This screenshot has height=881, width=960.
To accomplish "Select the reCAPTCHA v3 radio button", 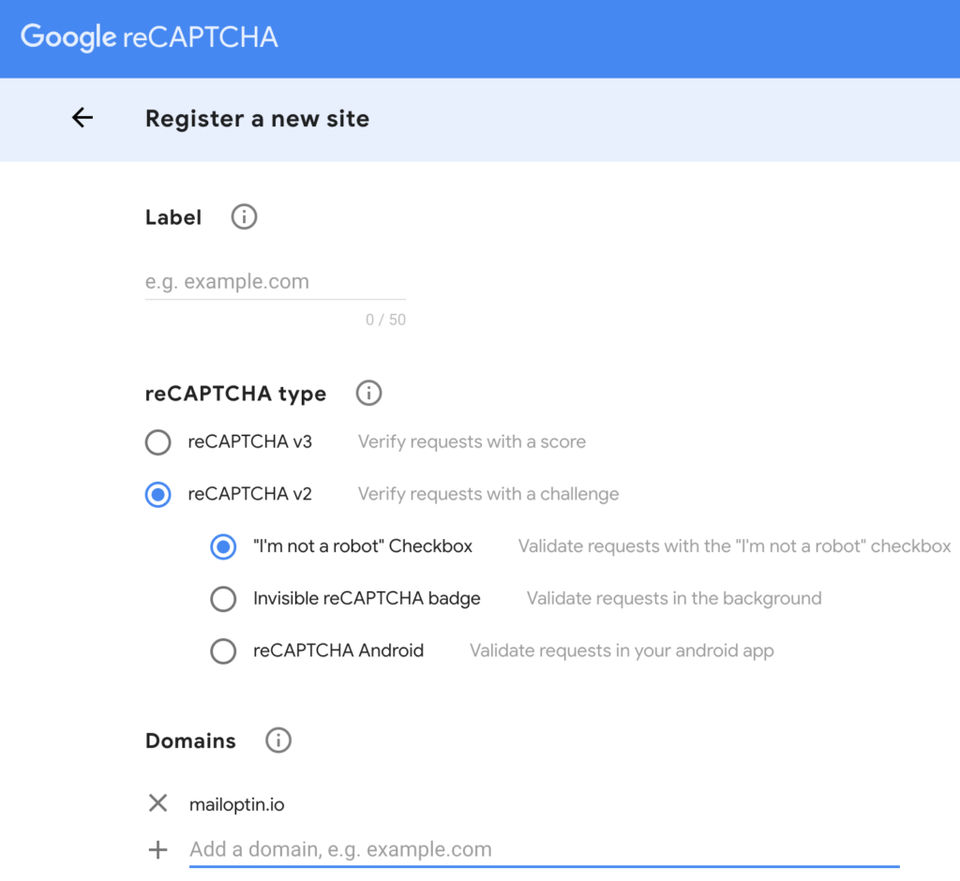I will [158, 442].
